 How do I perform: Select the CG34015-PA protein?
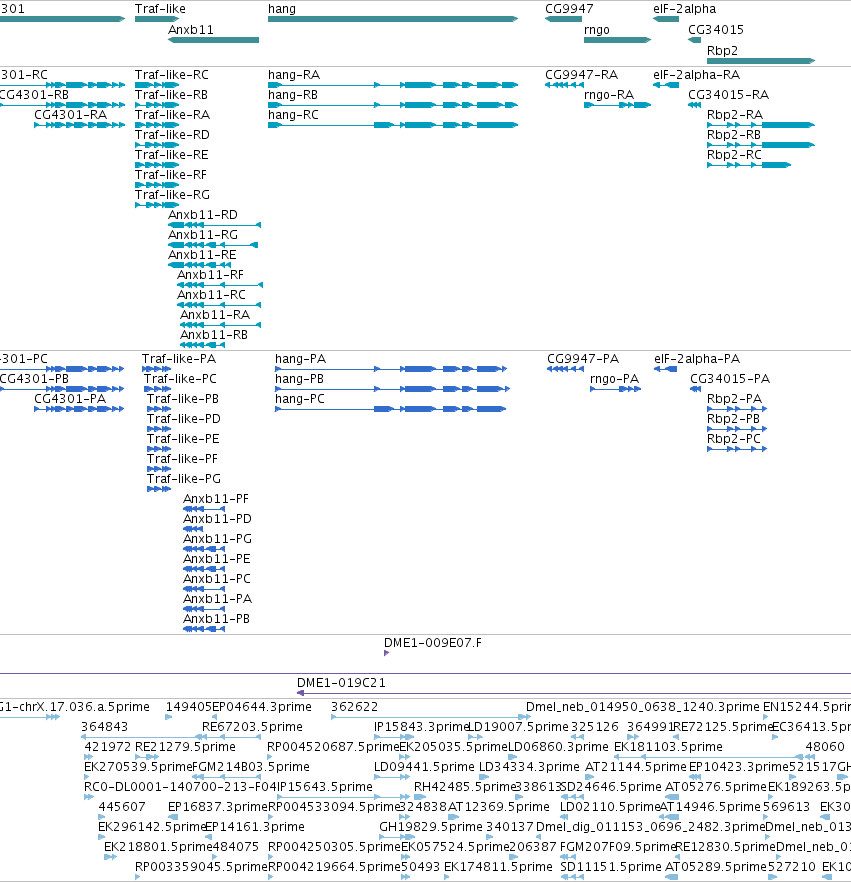[696, 389]
